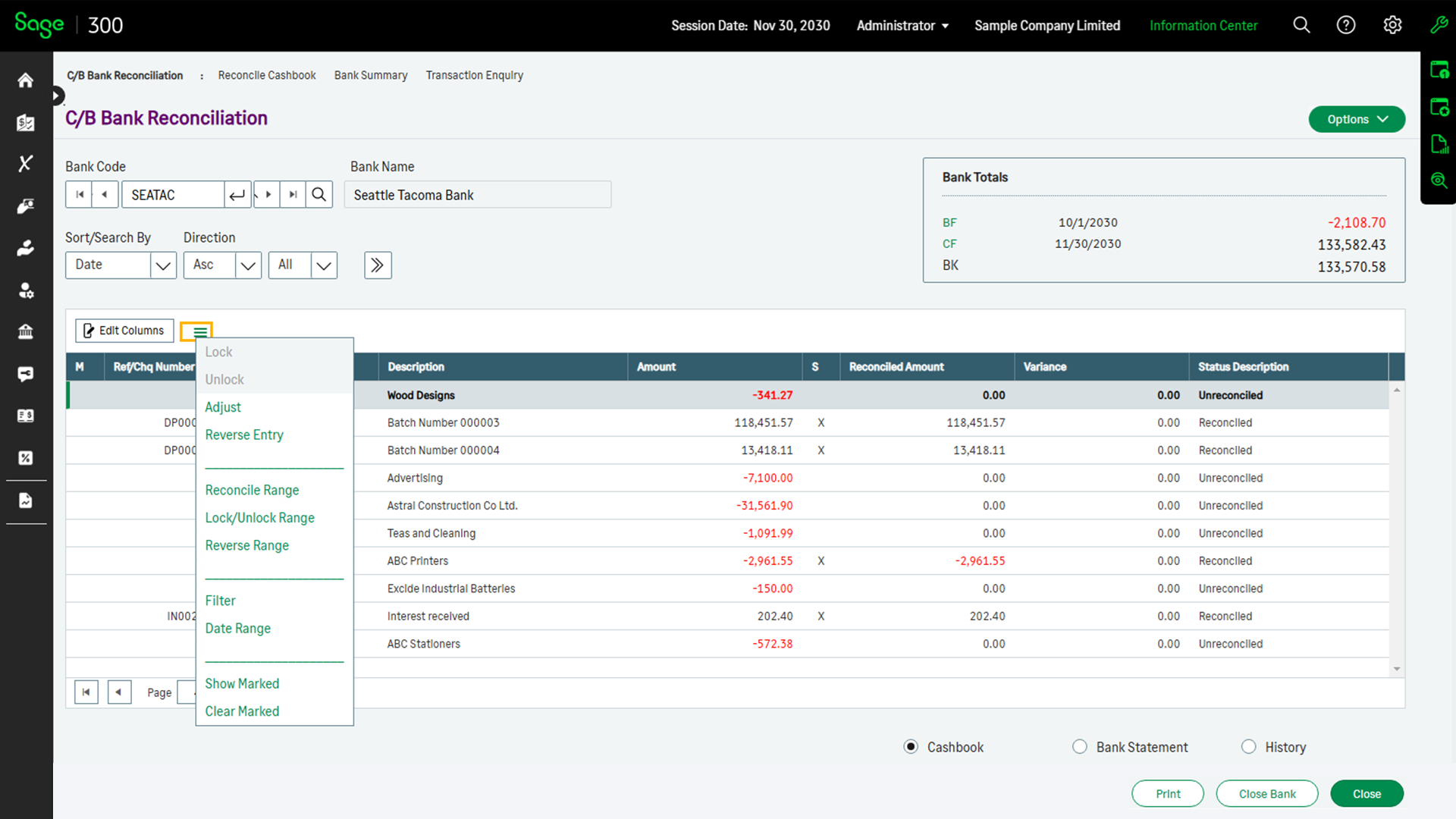1456x819 pixels.
Task: Click the Sage 300 logo
Action: 39,25
